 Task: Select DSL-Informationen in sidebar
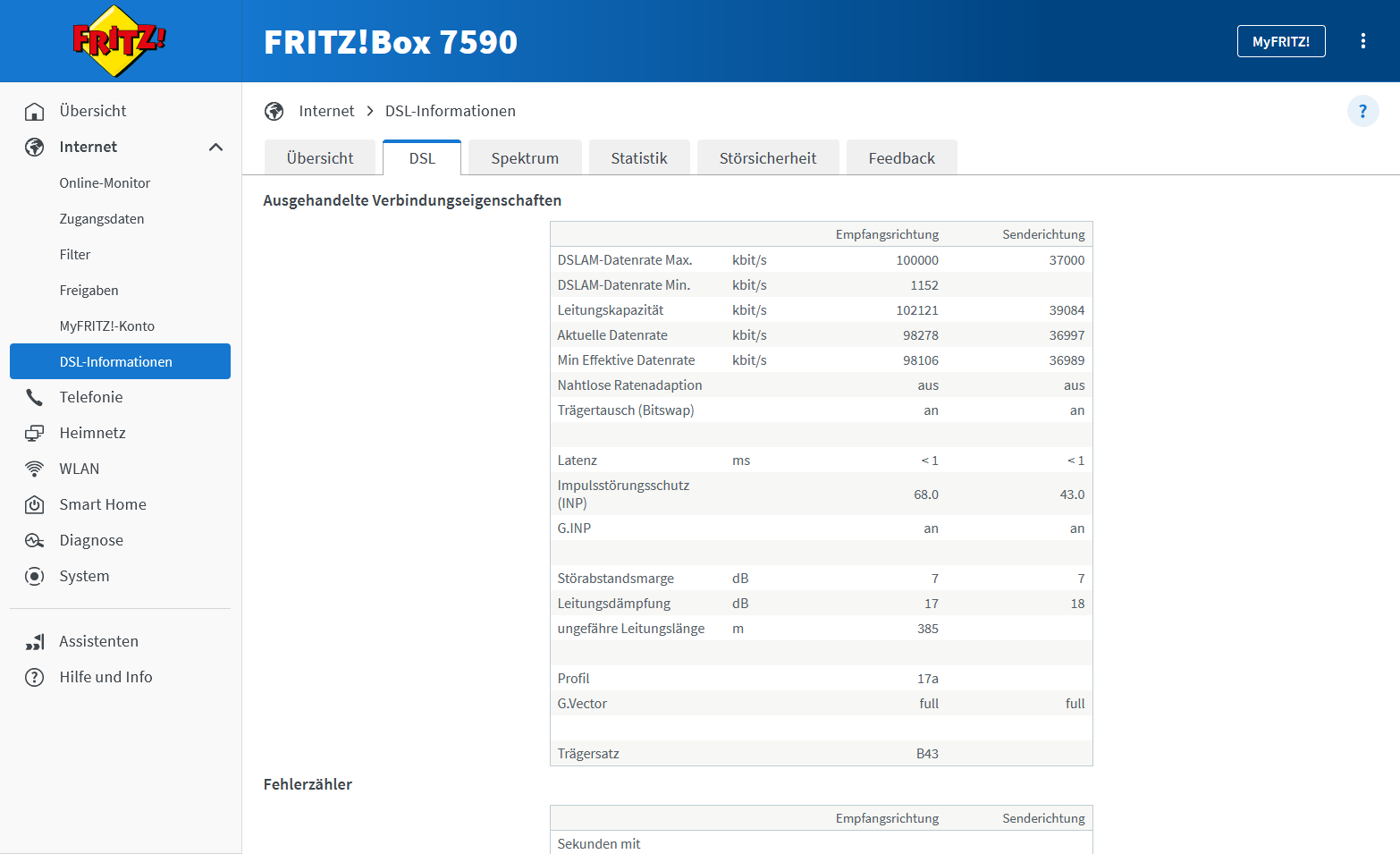point(120,361)
